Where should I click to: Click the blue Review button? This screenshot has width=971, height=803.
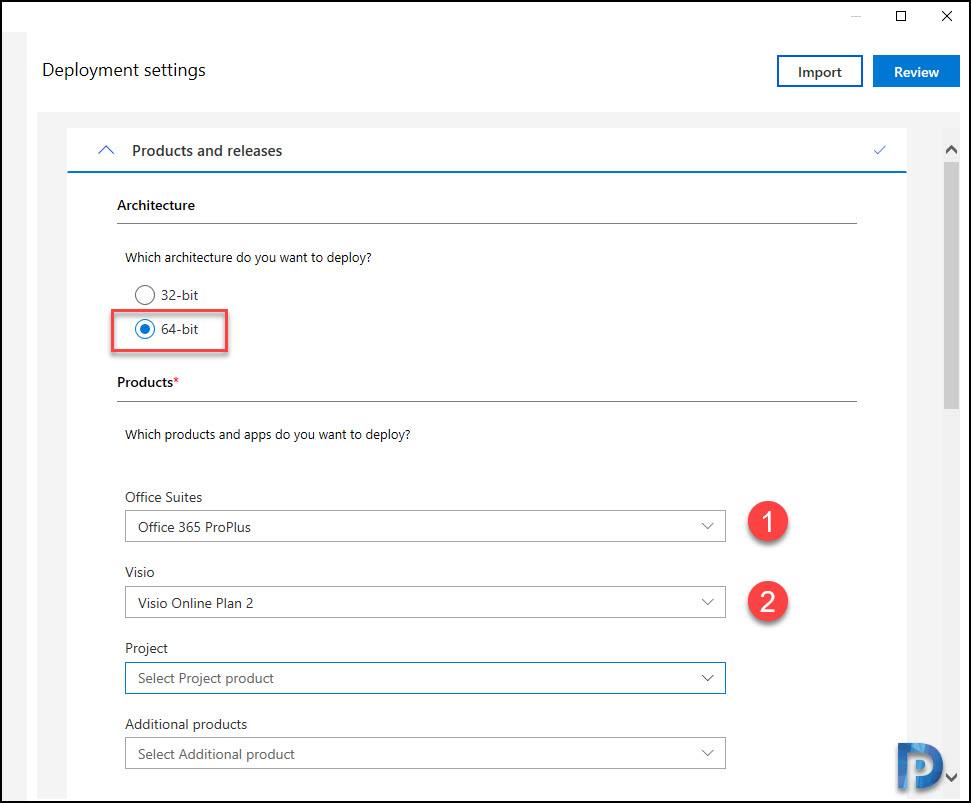916,71
